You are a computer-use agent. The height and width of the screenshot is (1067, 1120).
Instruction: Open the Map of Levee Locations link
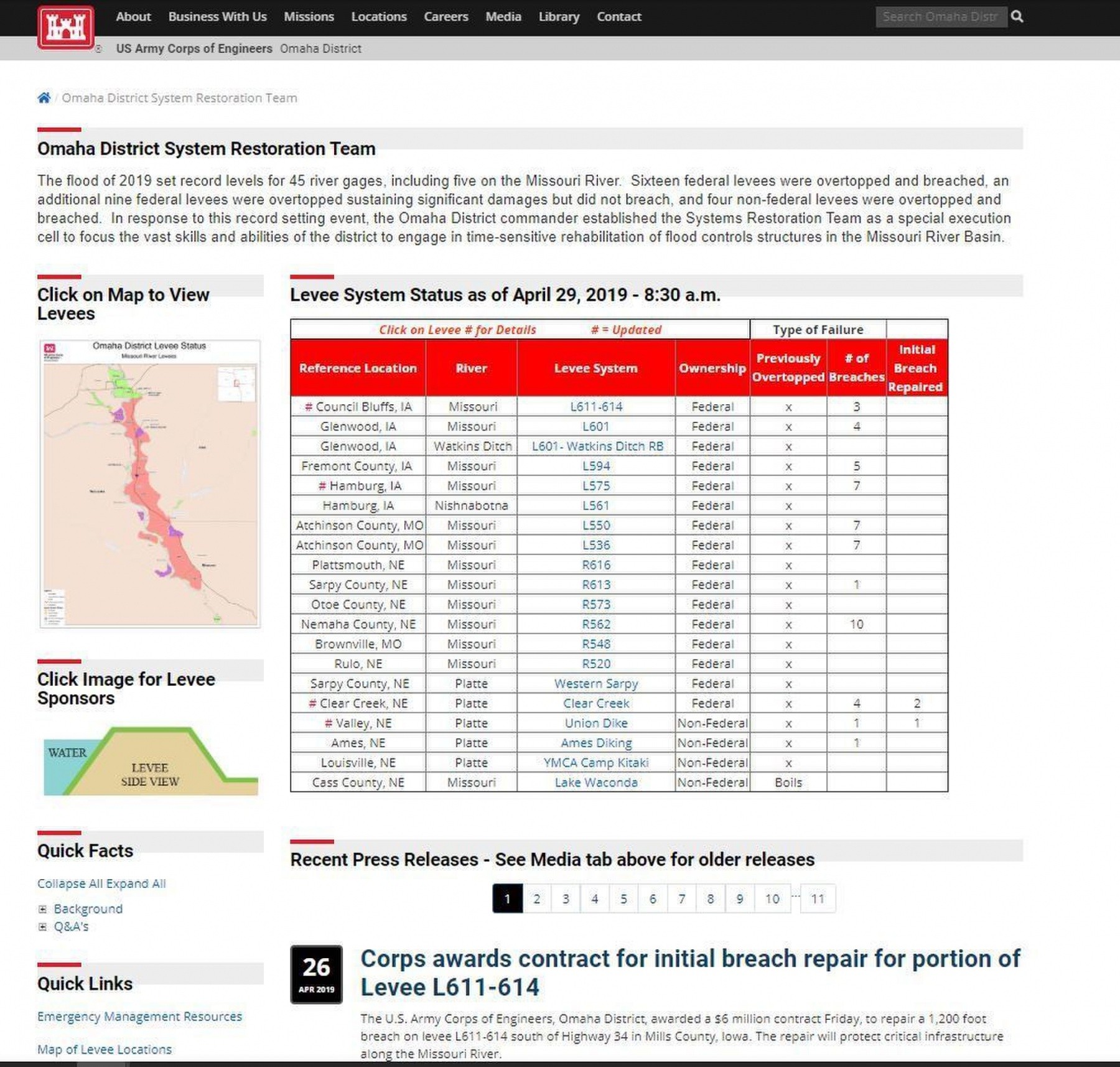105,1049
